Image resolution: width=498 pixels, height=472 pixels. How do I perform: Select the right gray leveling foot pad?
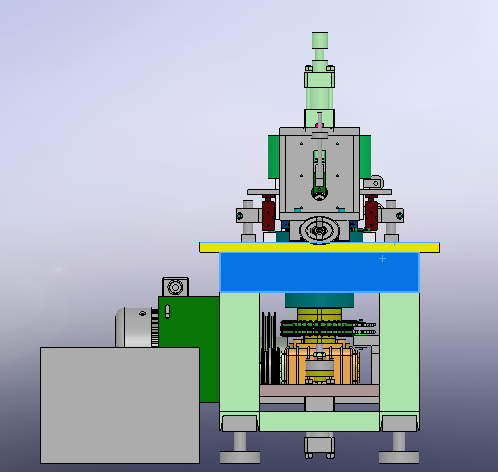[x=399, y=457]
